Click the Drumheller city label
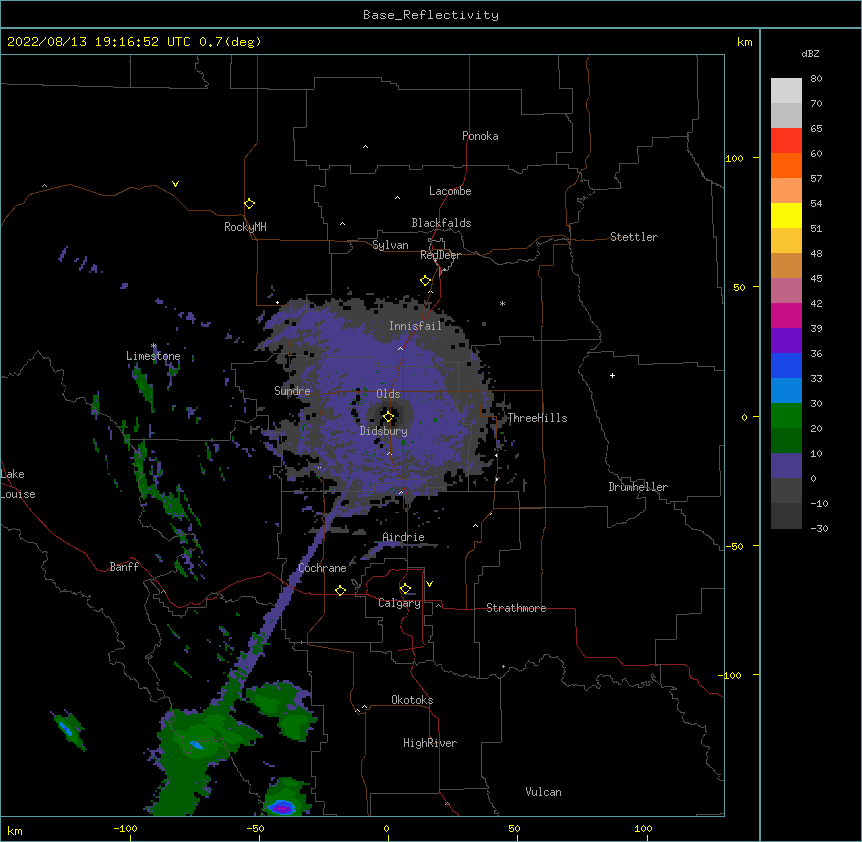The width and height of the screenshot is (862, 842). coord(638,487)
